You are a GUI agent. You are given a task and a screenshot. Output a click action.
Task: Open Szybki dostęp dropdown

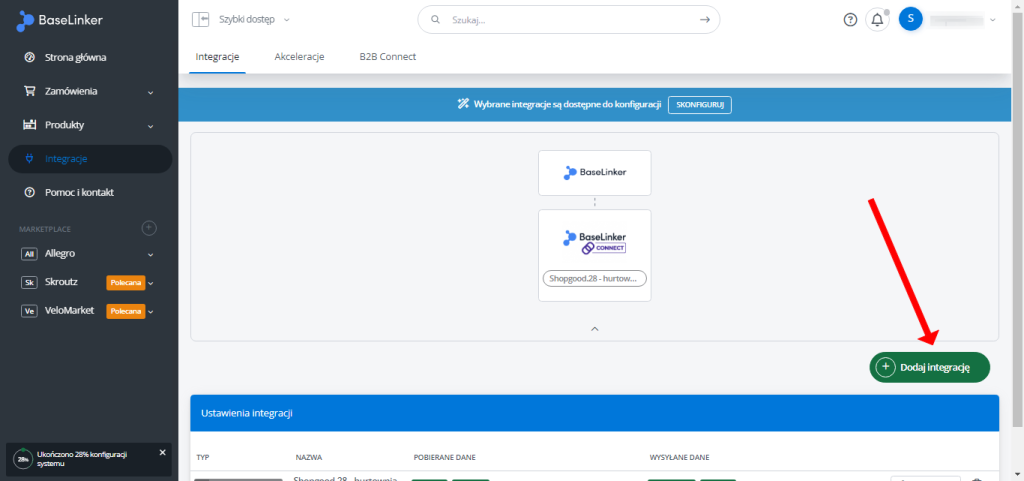click(x=254, y=20)
